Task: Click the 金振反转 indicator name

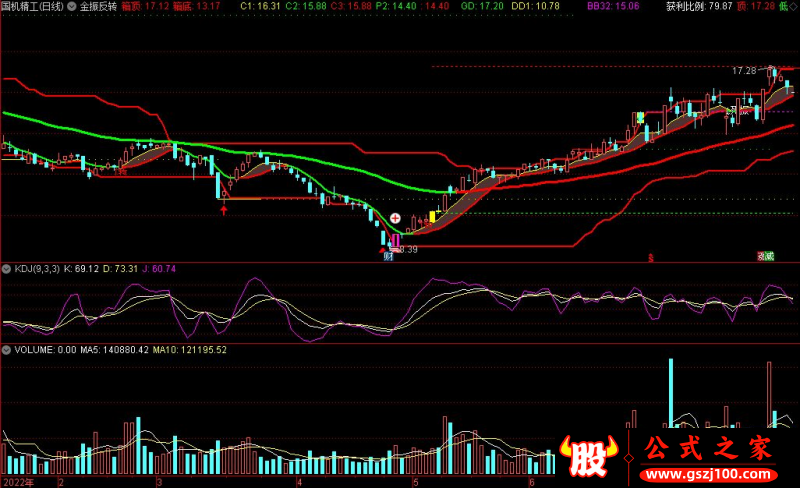Action: [98, 7]
